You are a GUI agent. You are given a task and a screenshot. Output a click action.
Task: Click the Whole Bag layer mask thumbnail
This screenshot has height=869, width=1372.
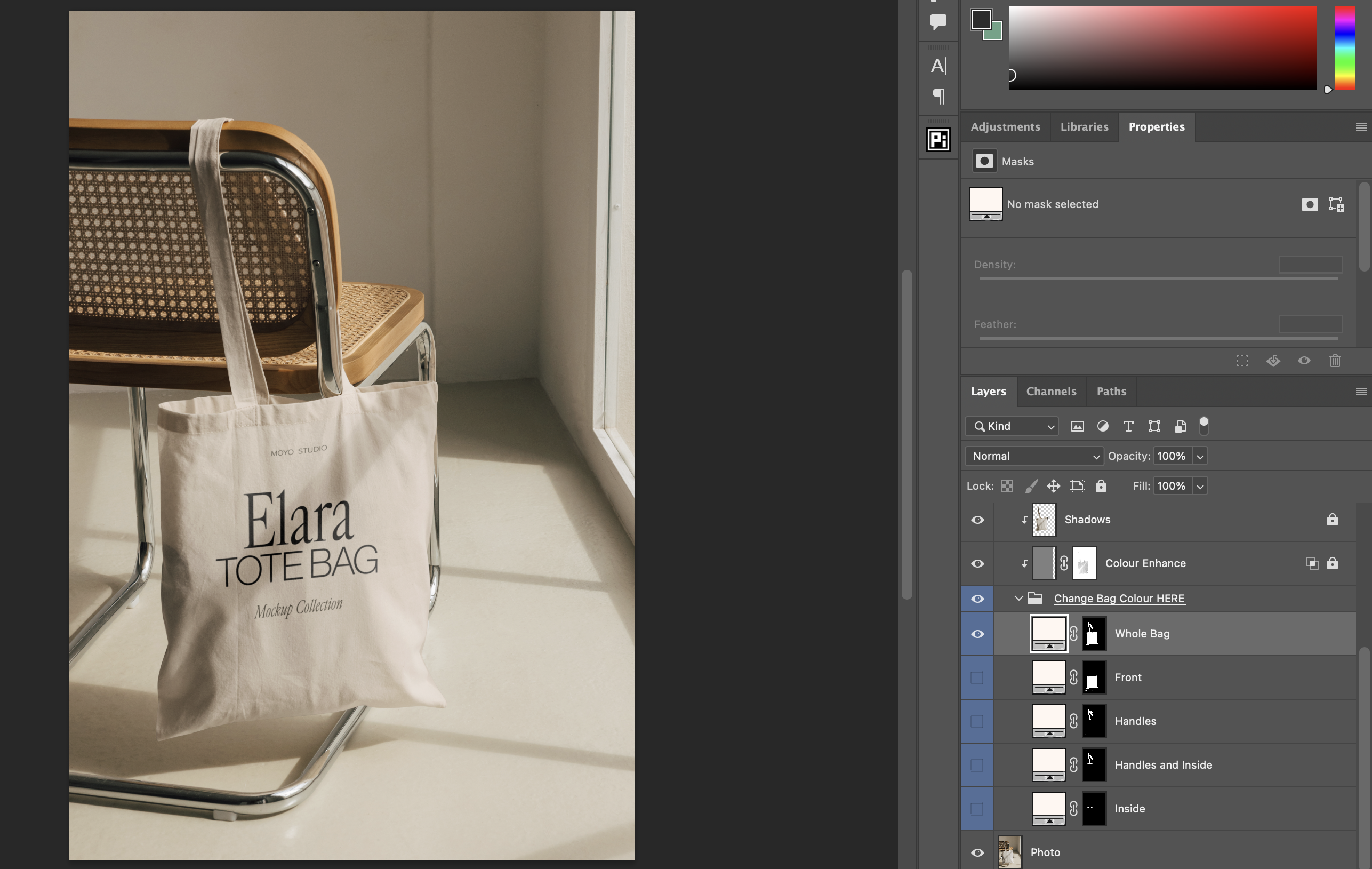(1093, 634)
